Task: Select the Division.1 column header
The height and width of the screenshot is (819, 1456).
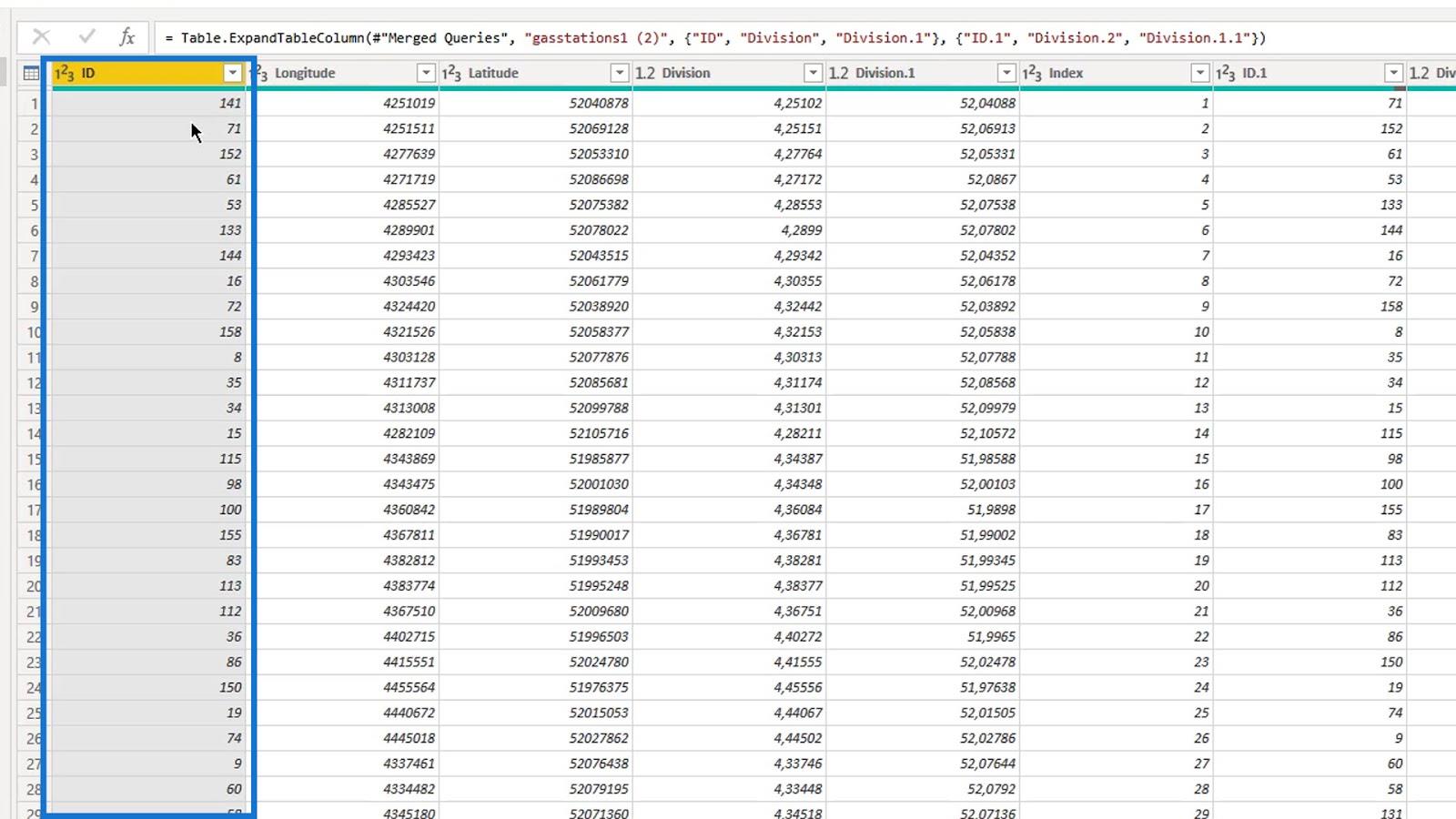Action: coord(923,73)
